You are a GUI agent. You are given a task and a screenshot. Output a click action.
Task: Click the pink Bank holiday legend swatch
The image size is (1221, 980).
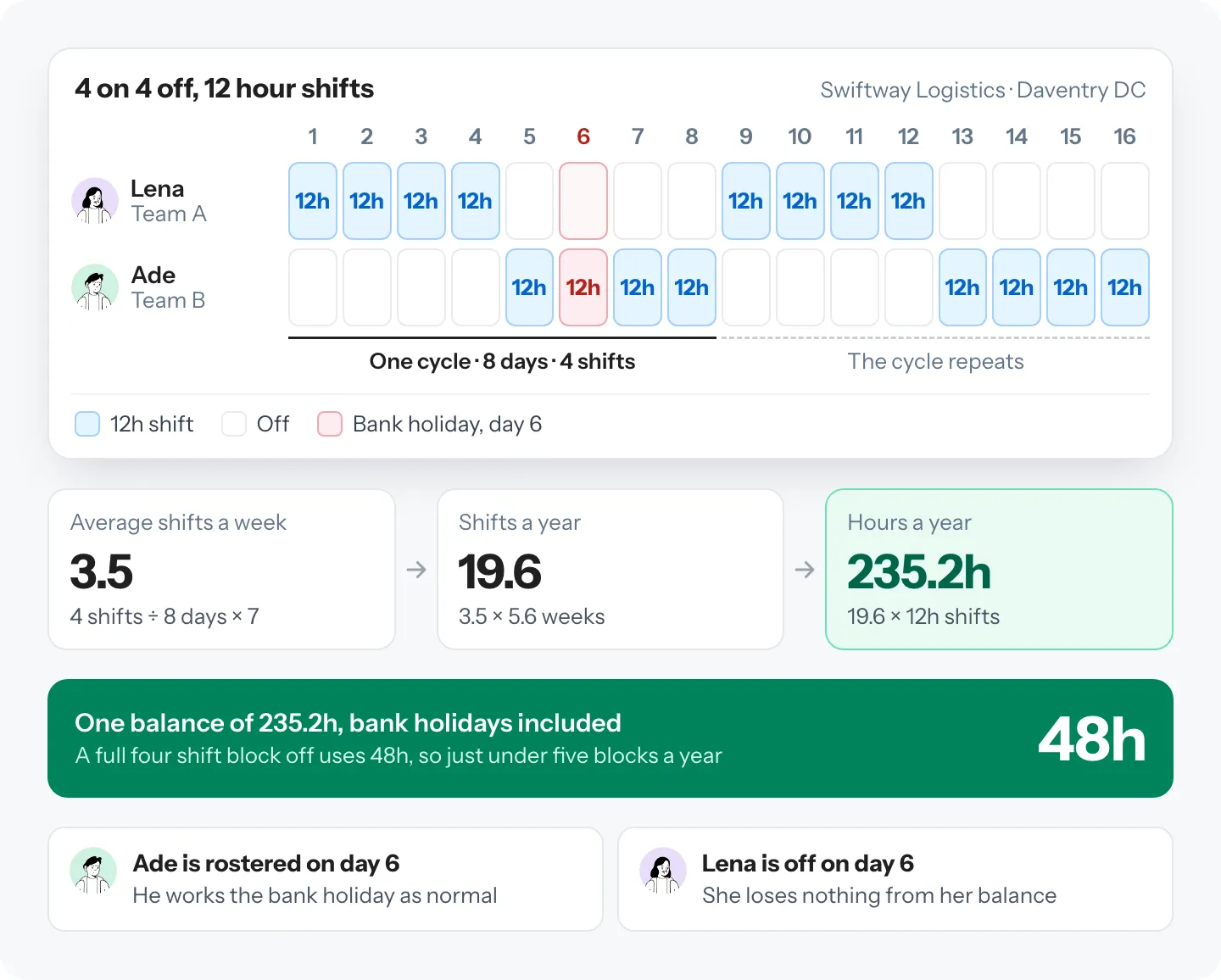[x=330, y=424]
